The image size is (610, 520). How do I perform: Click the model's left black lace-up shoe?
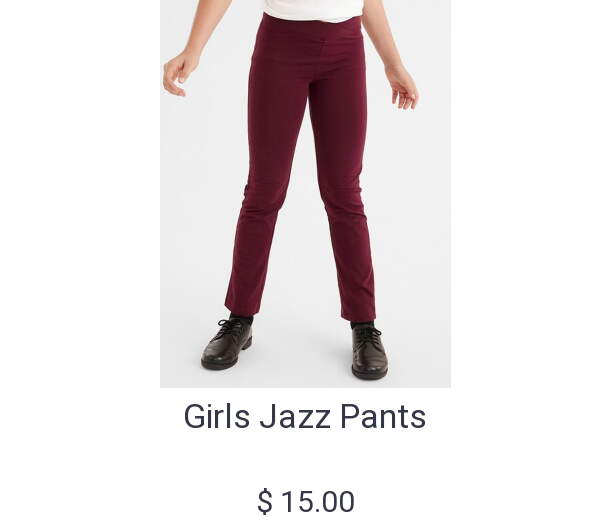pos(227,343)
